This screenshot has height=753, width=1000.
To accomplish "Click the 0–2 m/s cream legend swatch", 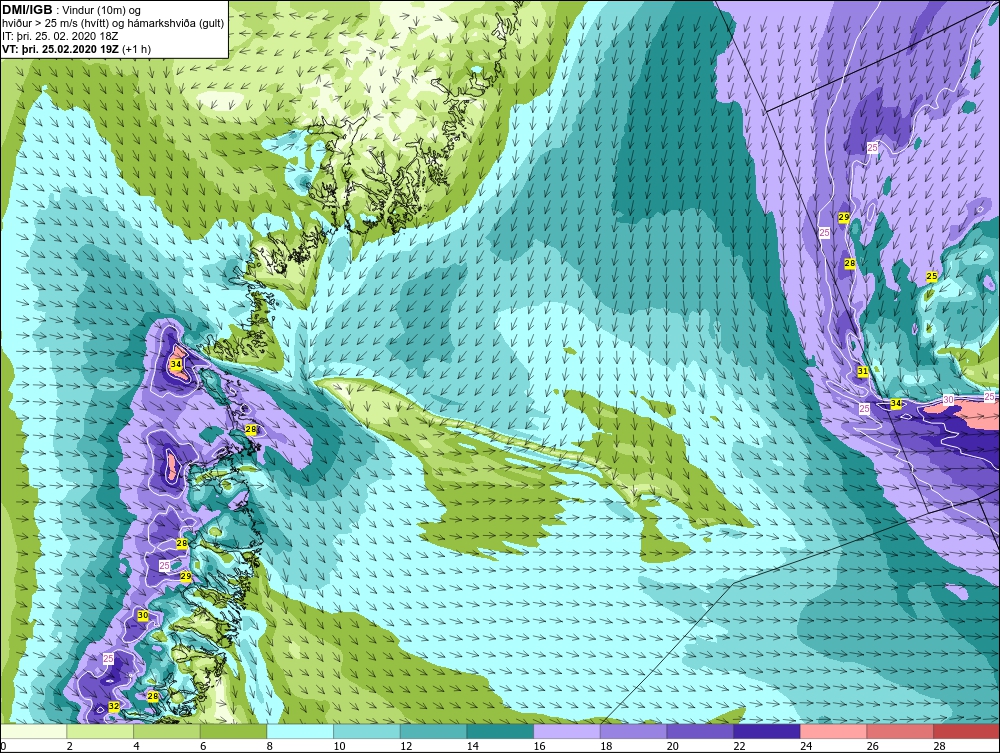I will click(34, 731).
